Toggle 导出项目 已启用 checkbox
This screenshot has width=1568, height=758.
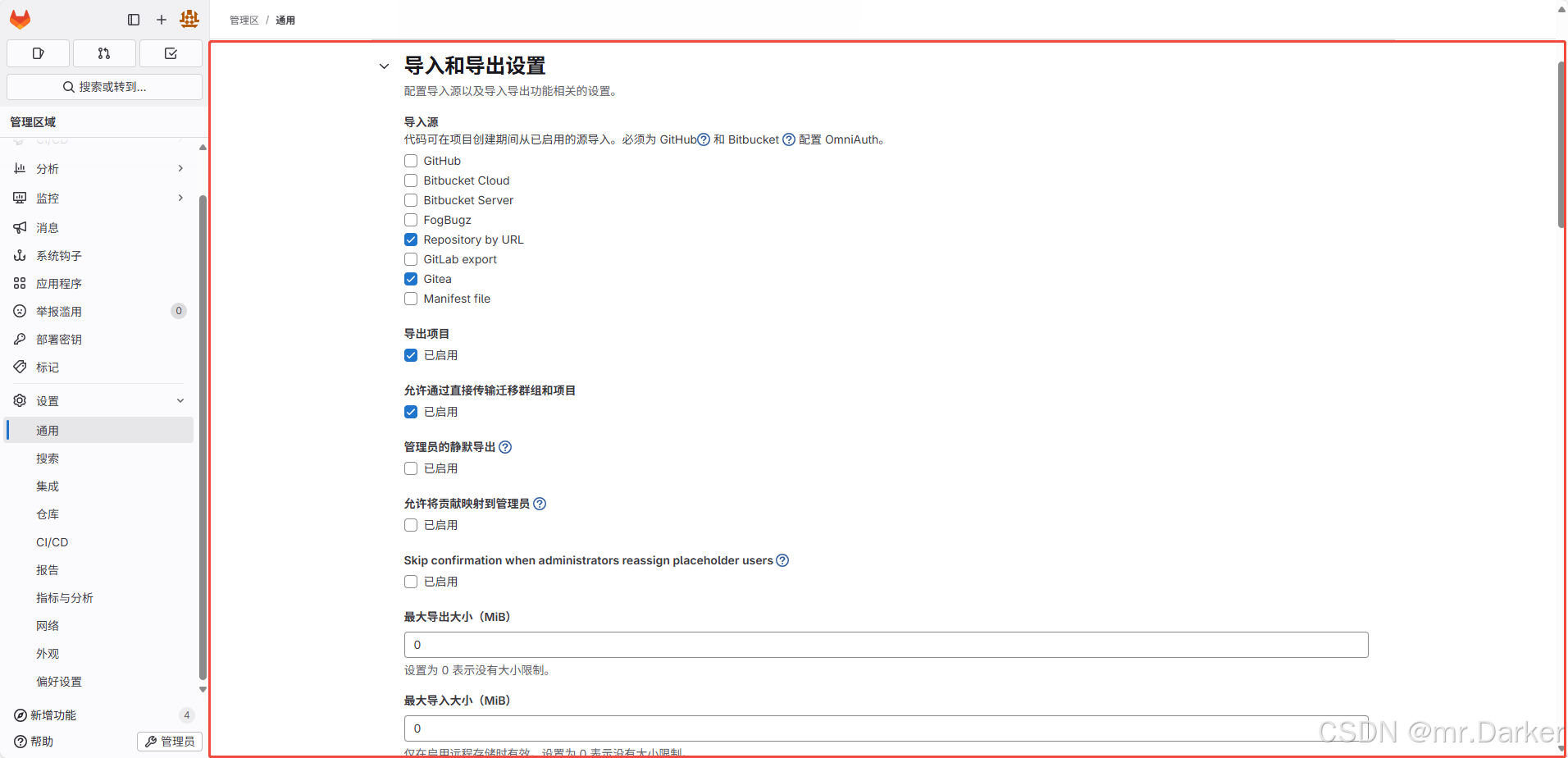[x=411, y=355]
